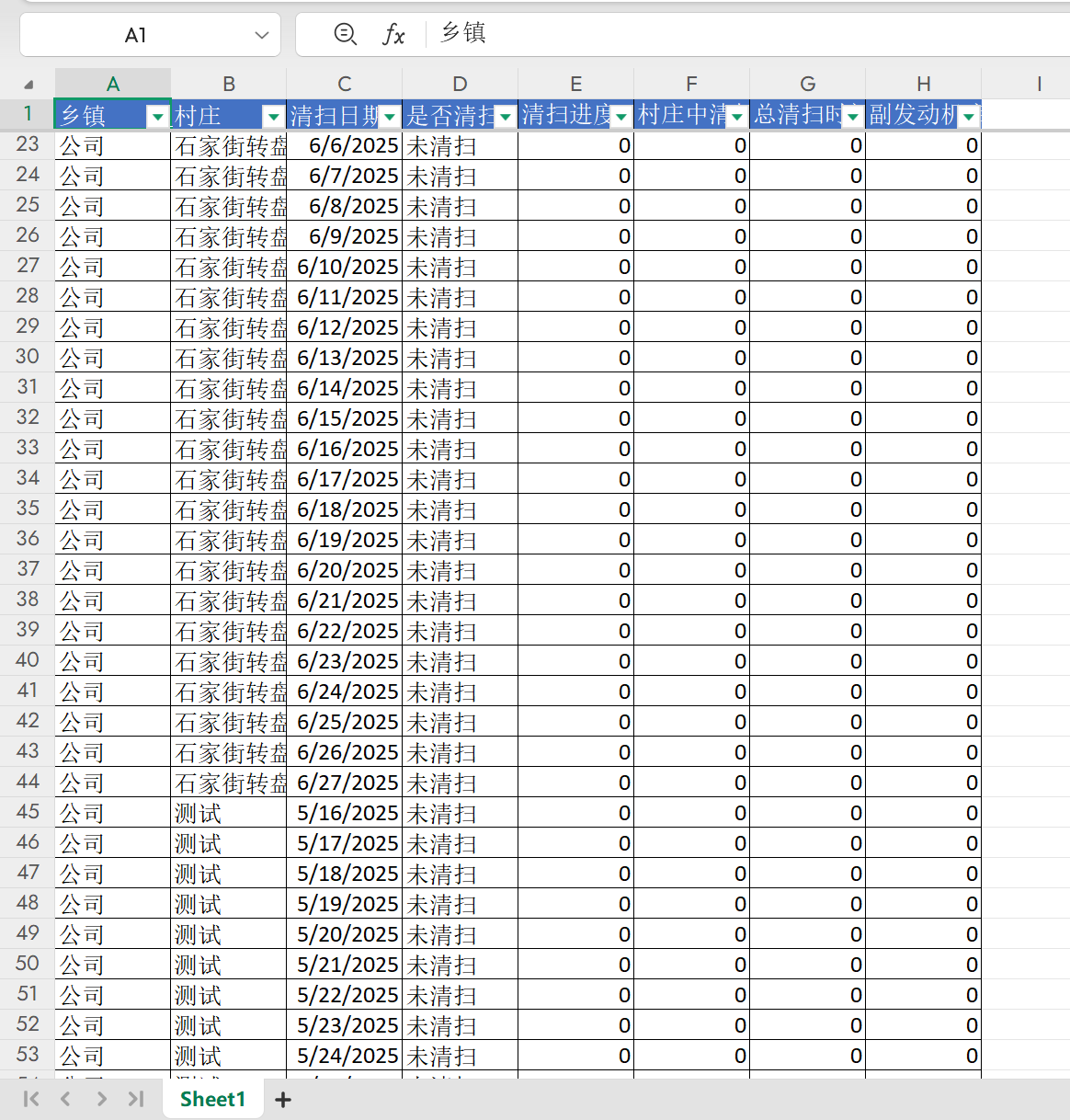Select column H header
The image size is (1070, 1120).
(923, 84)
